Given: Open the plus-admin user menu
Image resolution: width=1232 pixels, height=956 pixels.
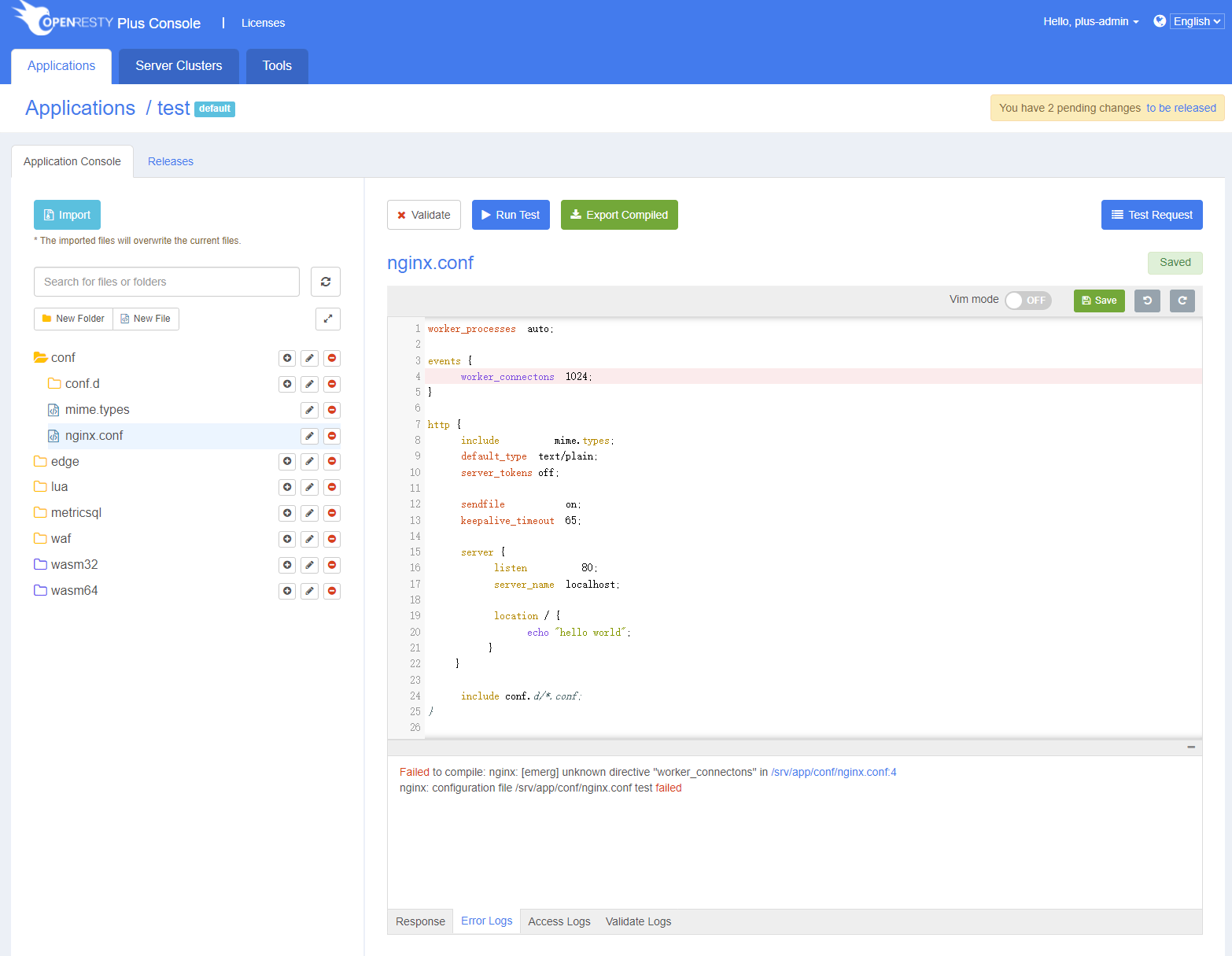Looking at the screenshot, I should (1091, 21).
